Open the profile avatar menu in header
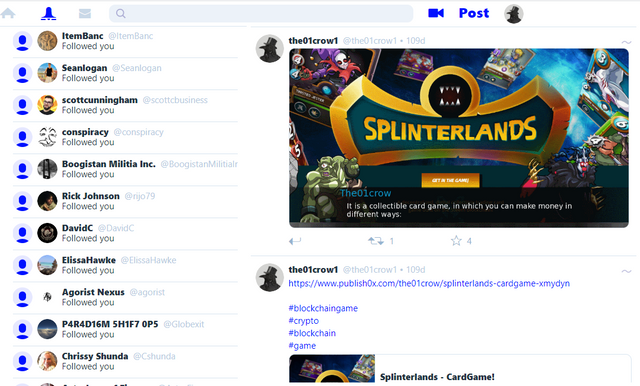 click(513, 14)
